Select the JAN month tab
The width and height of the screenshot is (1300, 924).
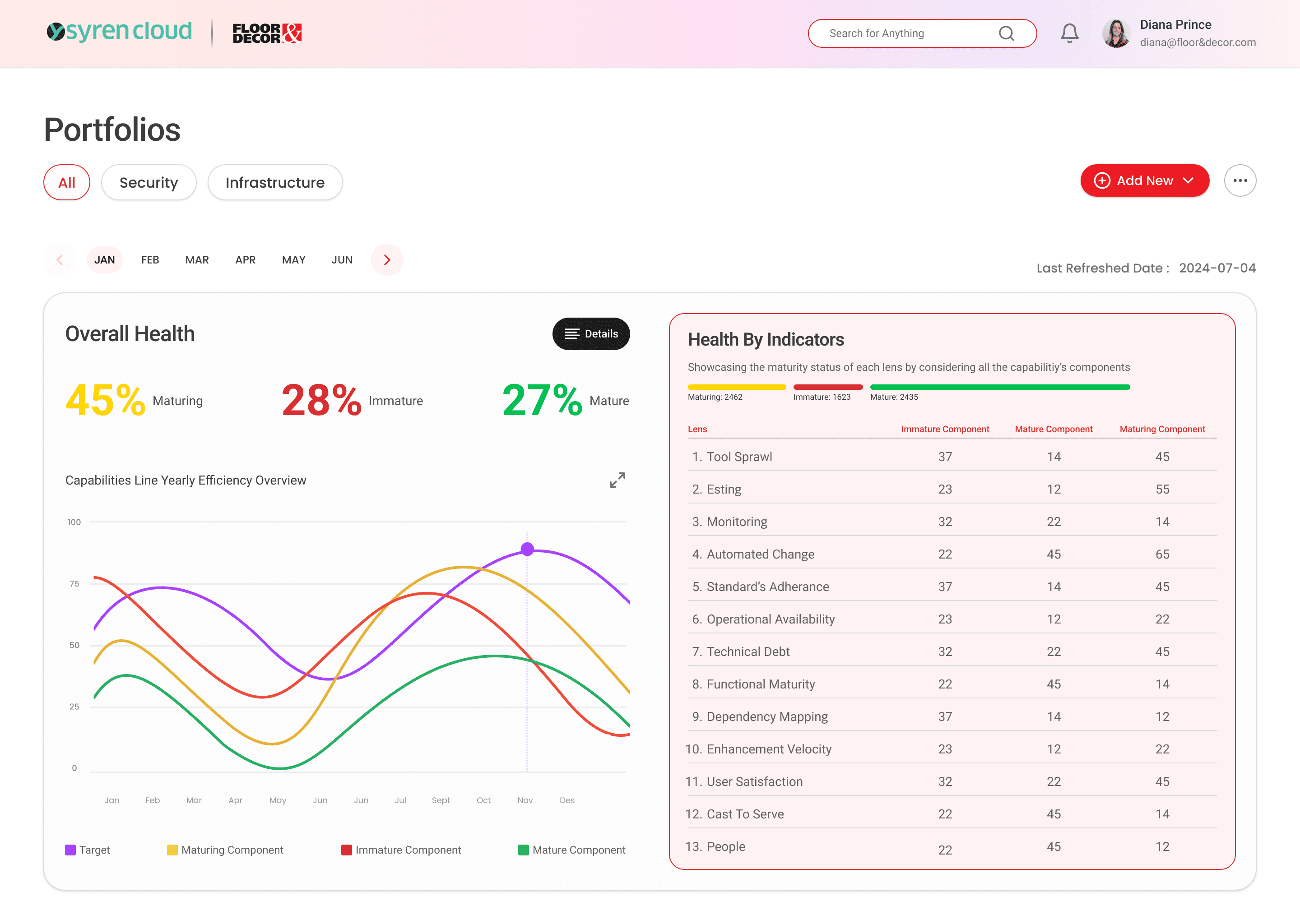pos(105,260)
